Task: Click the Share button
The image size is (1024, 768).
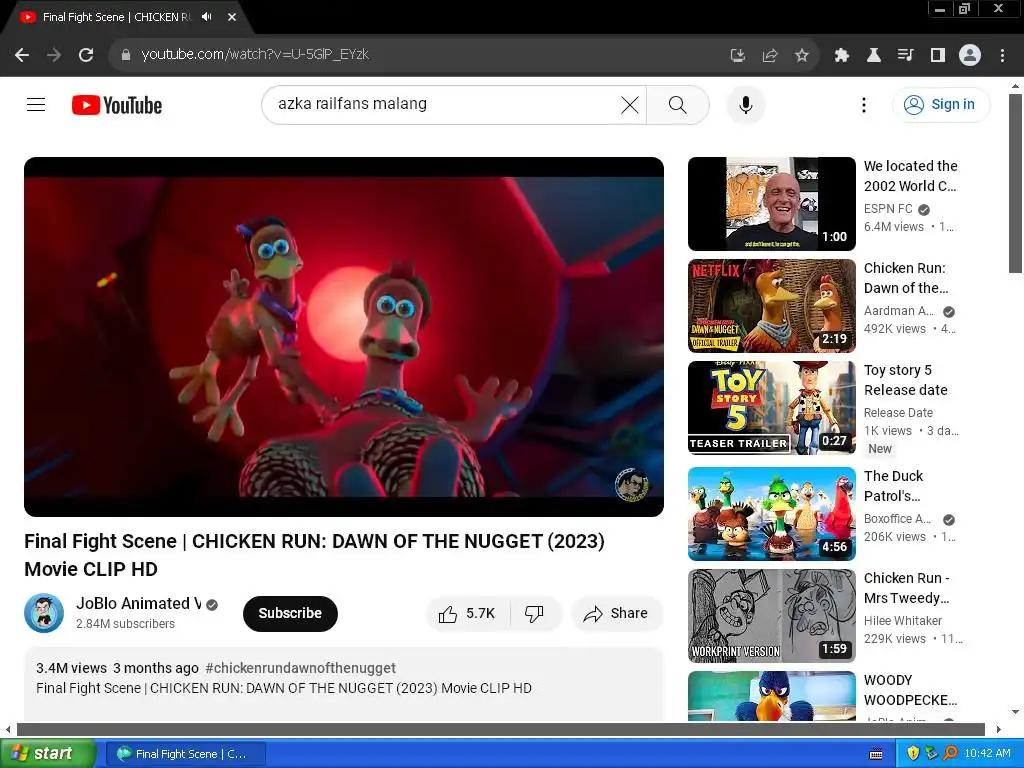Action: tap(616, 614)
